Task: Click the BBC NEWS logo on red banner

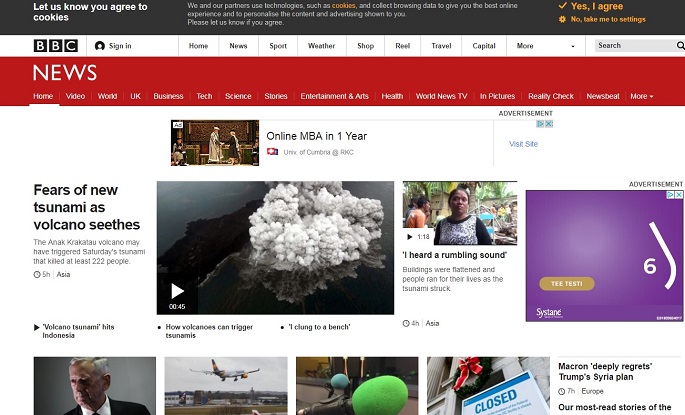Action: pos(65,73)
